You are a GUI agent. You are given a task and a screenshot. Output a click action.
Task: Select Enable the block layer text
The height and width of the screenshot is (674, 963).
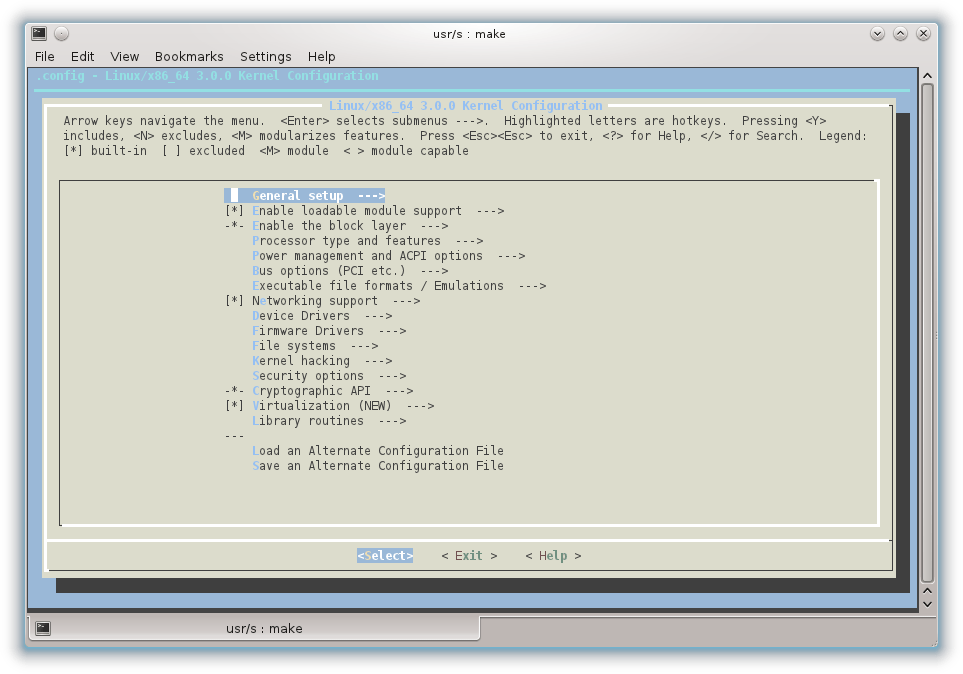329,225
